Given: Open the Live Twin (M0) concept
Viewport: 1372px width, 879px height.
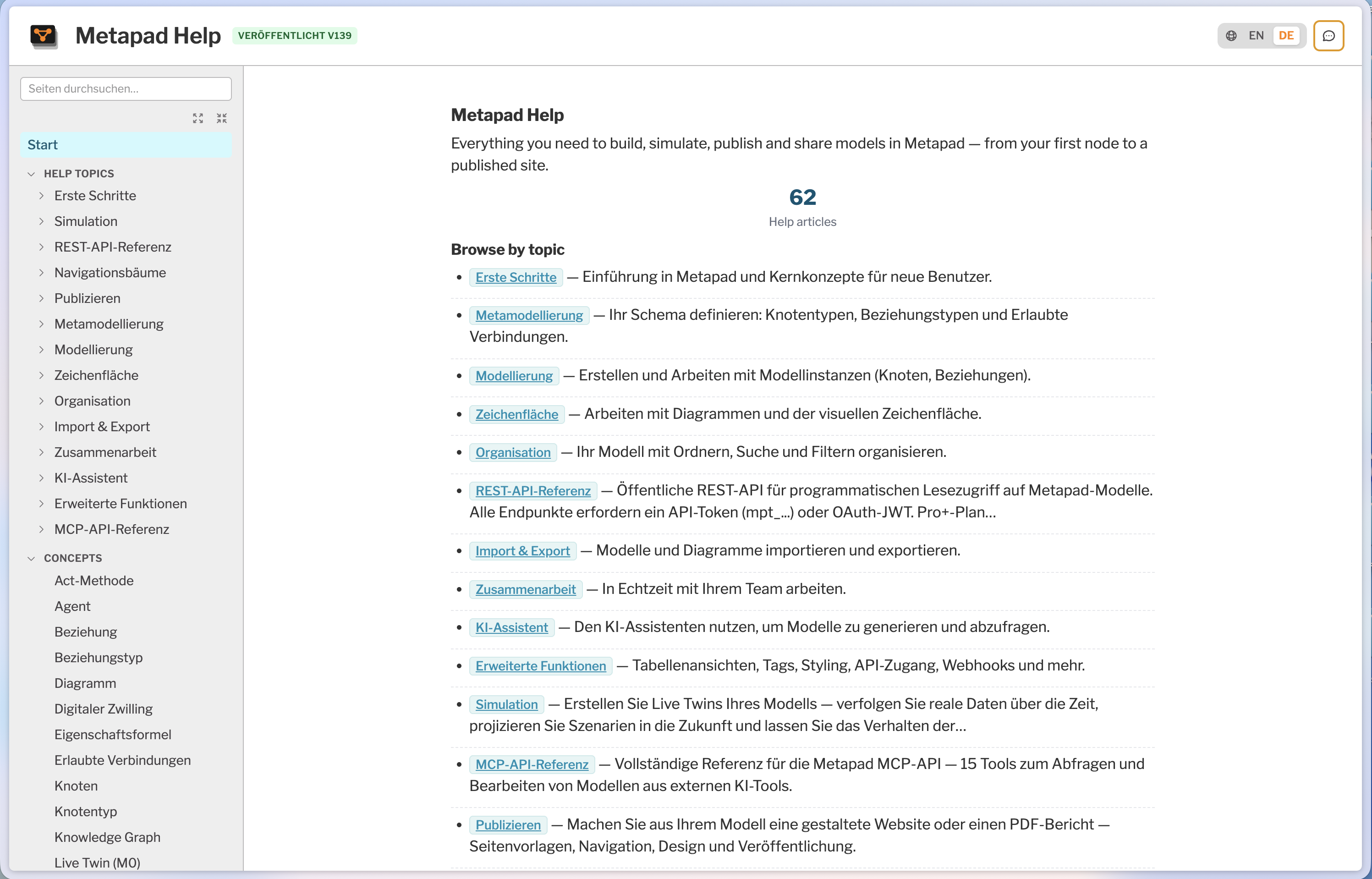Looking at the screenshot, I should coord(97,863).
